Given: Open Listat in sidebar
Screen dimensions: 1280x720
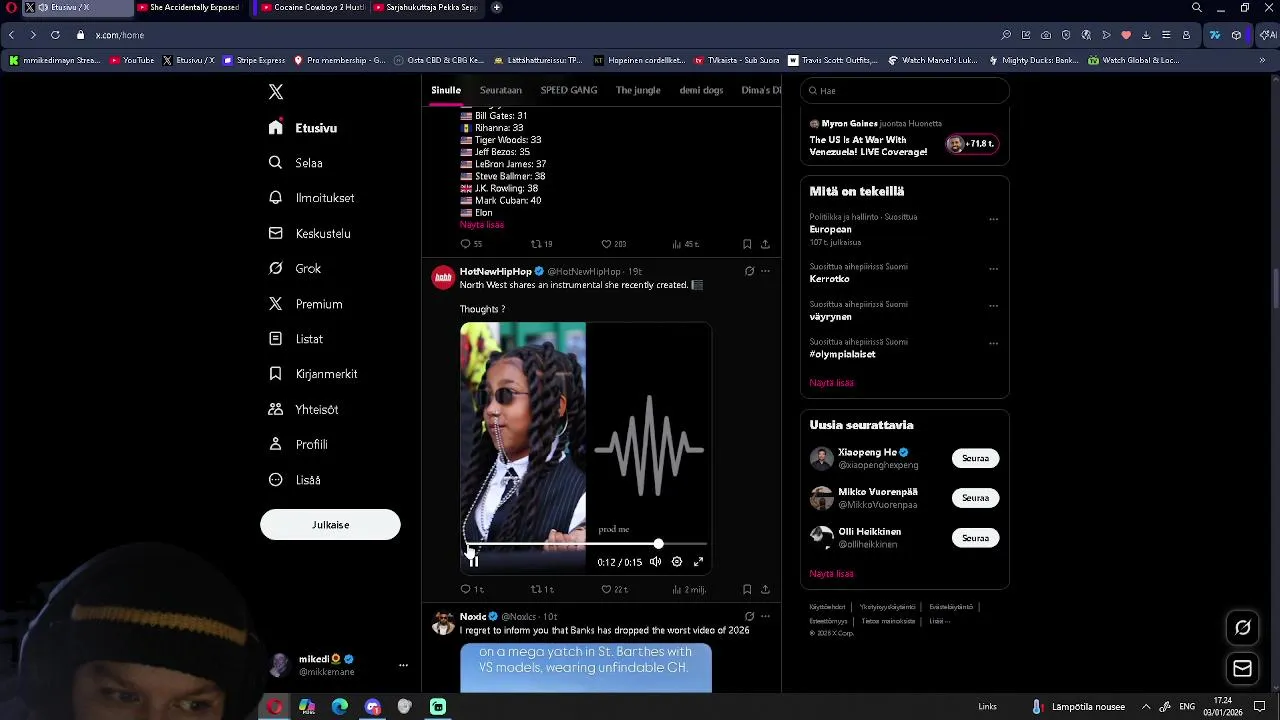Looking at the screenshot, I should click(296, 339).
